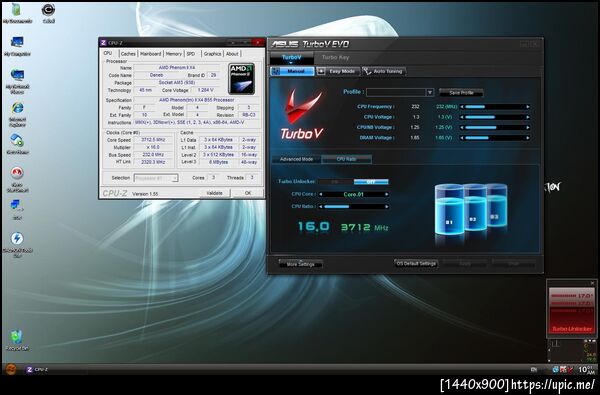Click the Core.01 value in CPU Core selector

coord(354,194)
